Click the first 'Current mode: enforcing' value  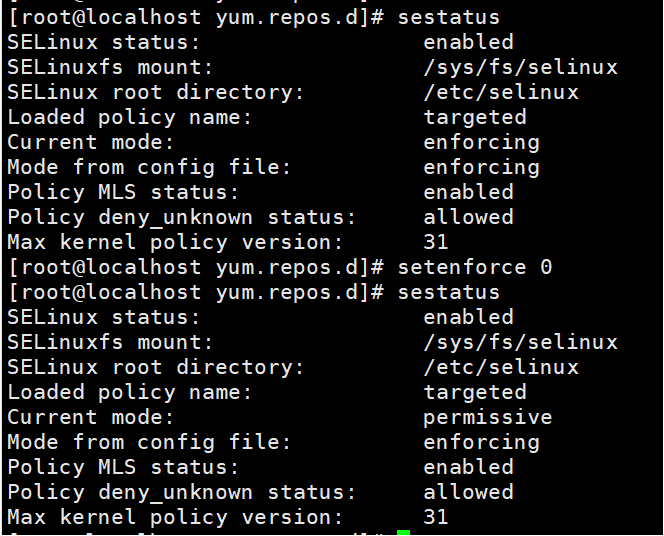(481, 143)
